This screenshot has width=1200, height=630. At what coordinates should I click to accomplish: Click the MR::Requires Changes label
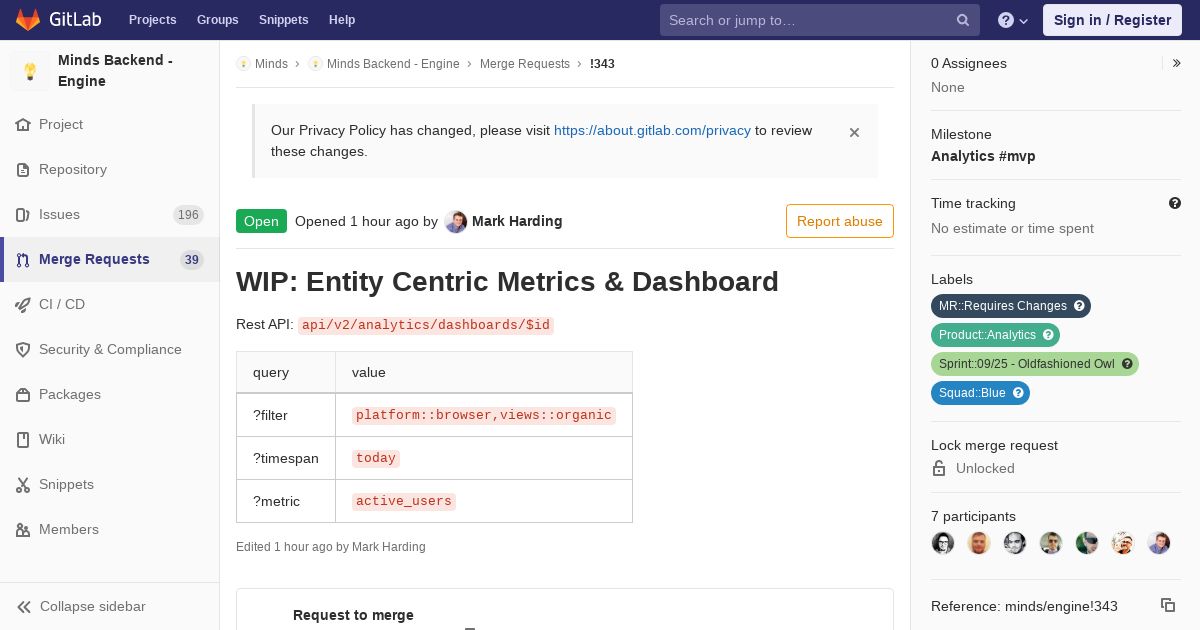pos(1011,306)
